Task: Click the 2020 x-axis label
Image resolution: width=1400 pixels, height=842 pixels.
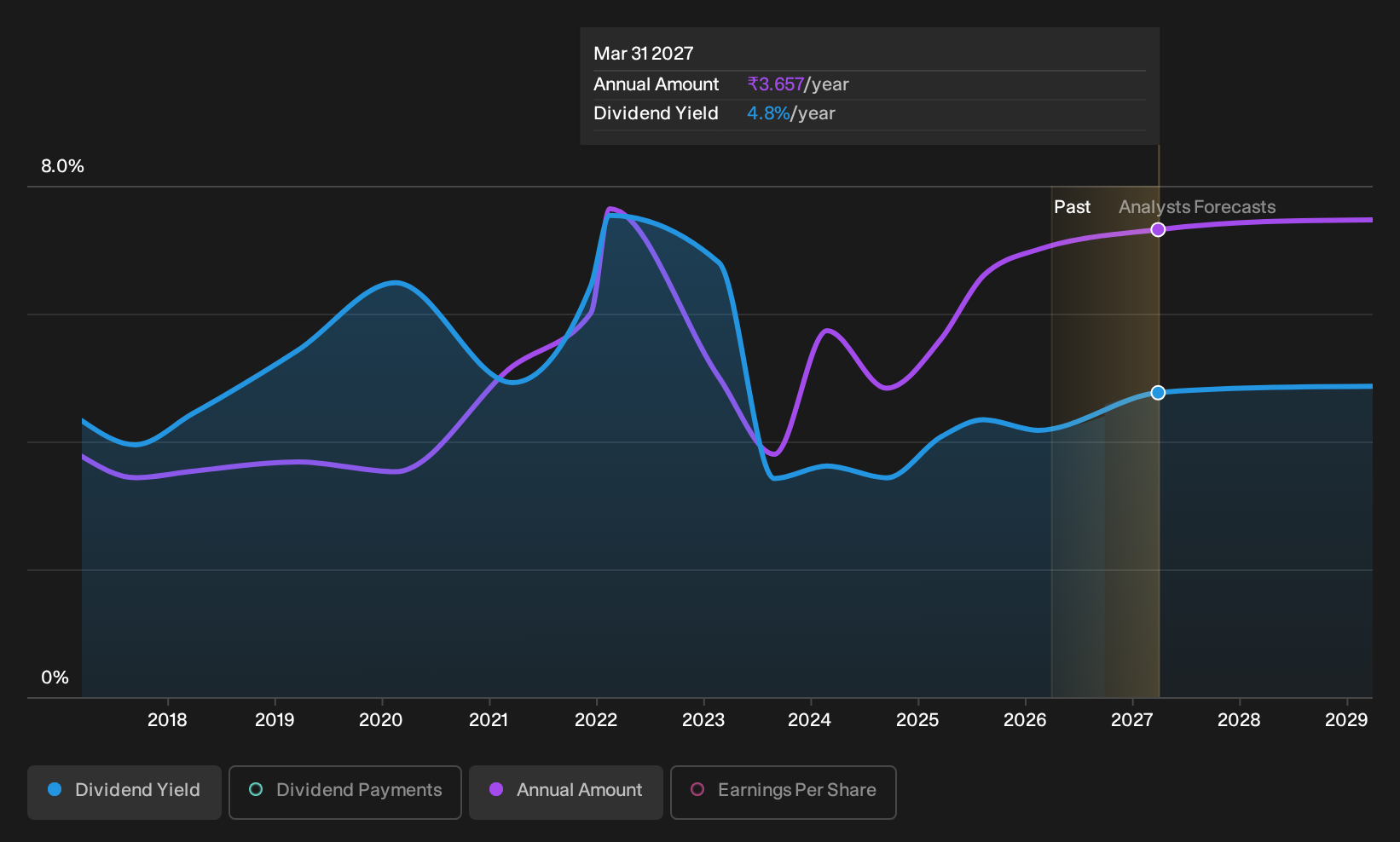Action: (381, 720)
